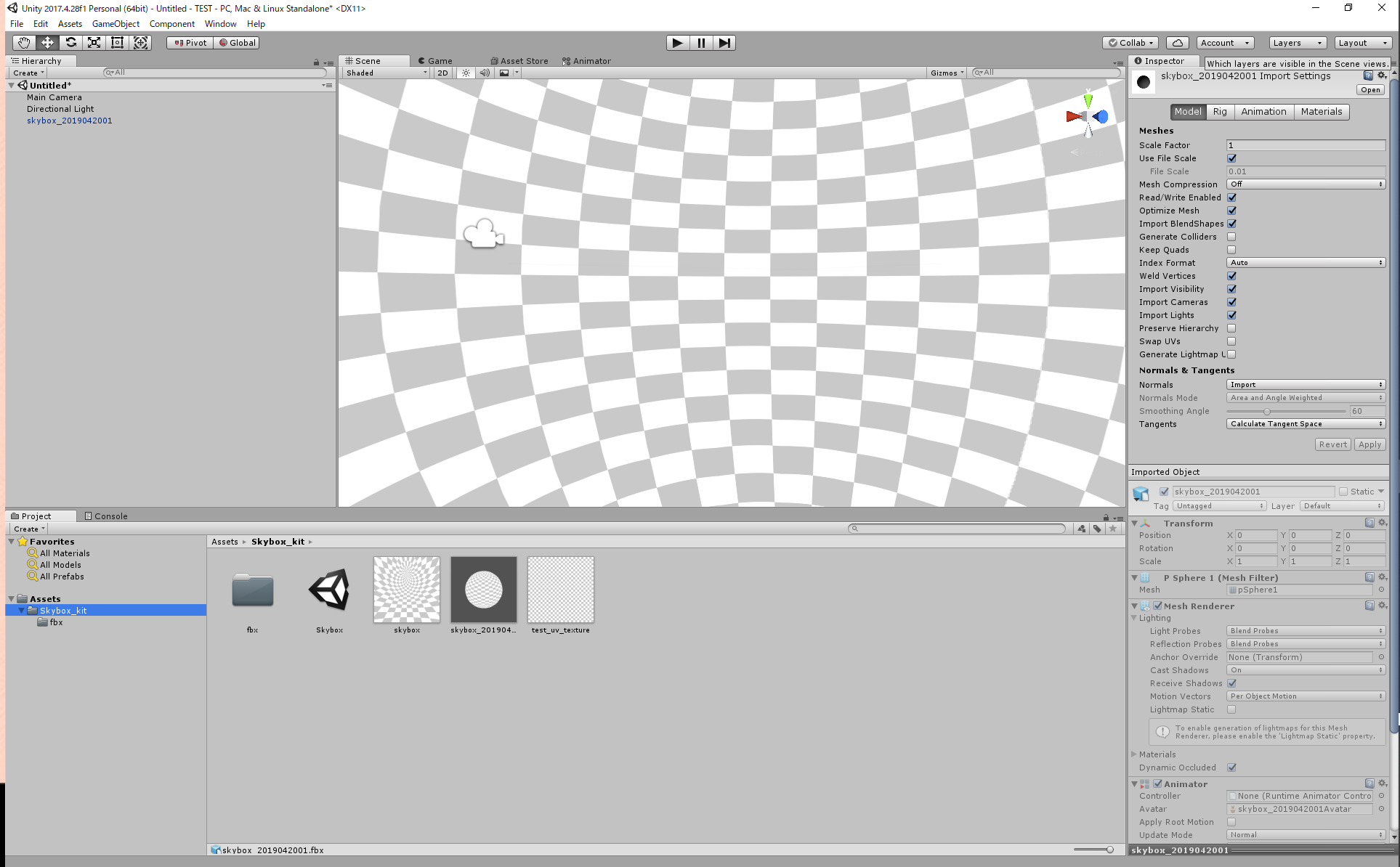
Task: Select the Rect transform tool
Action: tap(117, 43)
